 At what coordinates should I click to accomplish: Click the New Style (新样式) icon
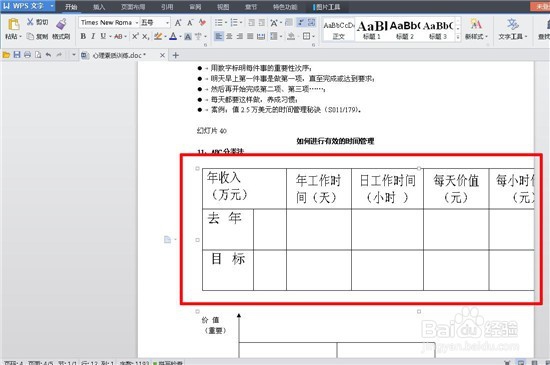[x=476, y=24]
